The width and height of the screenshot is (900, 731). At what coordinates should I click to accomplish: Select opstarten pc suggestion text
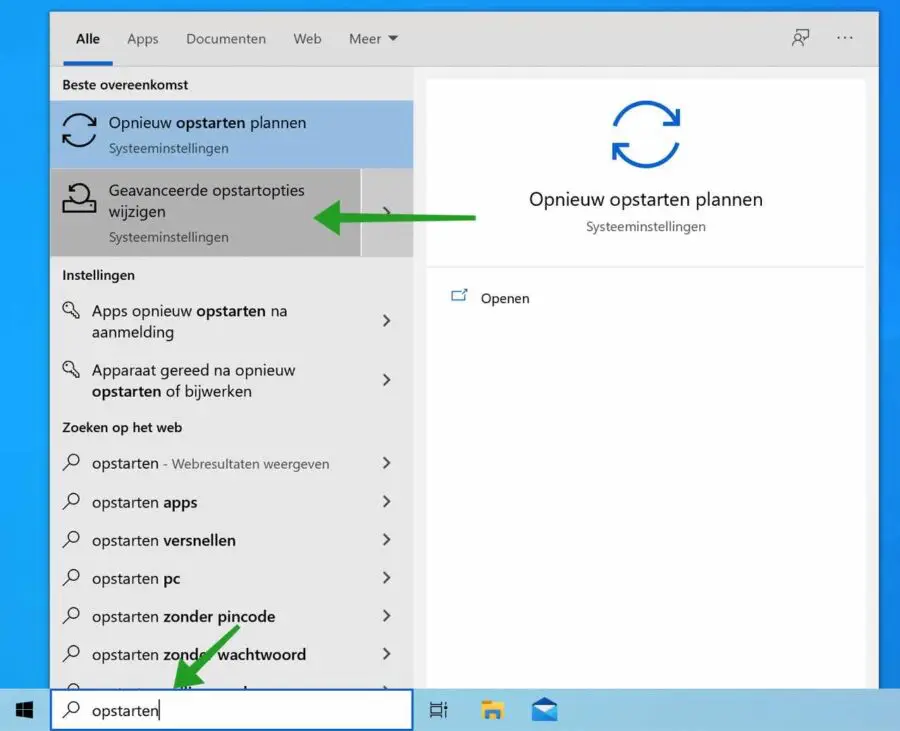click(x=136, y=578)
